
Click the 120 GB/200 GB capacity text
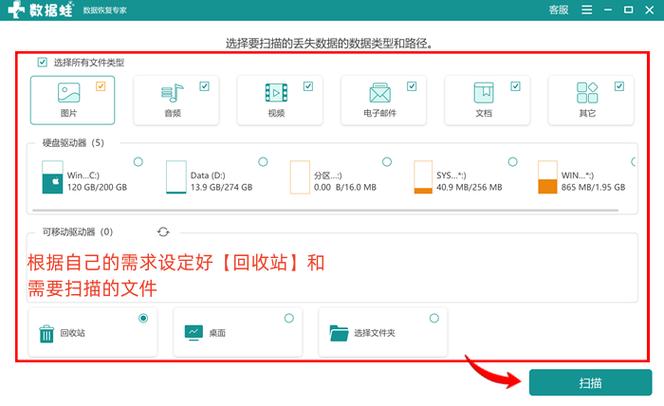click(x=97, y=187)
